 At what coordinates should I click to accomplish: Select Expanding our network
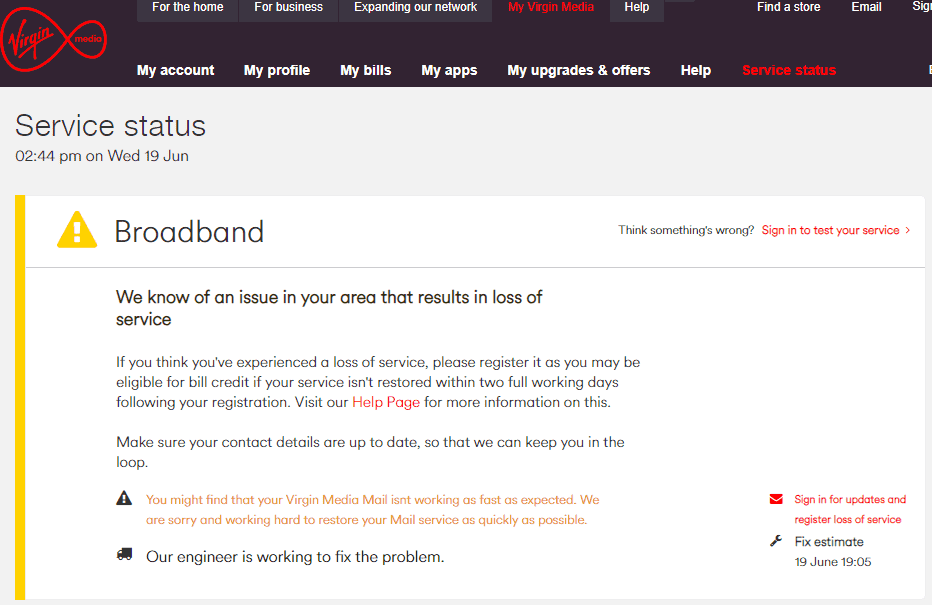(x=415, y=7)
